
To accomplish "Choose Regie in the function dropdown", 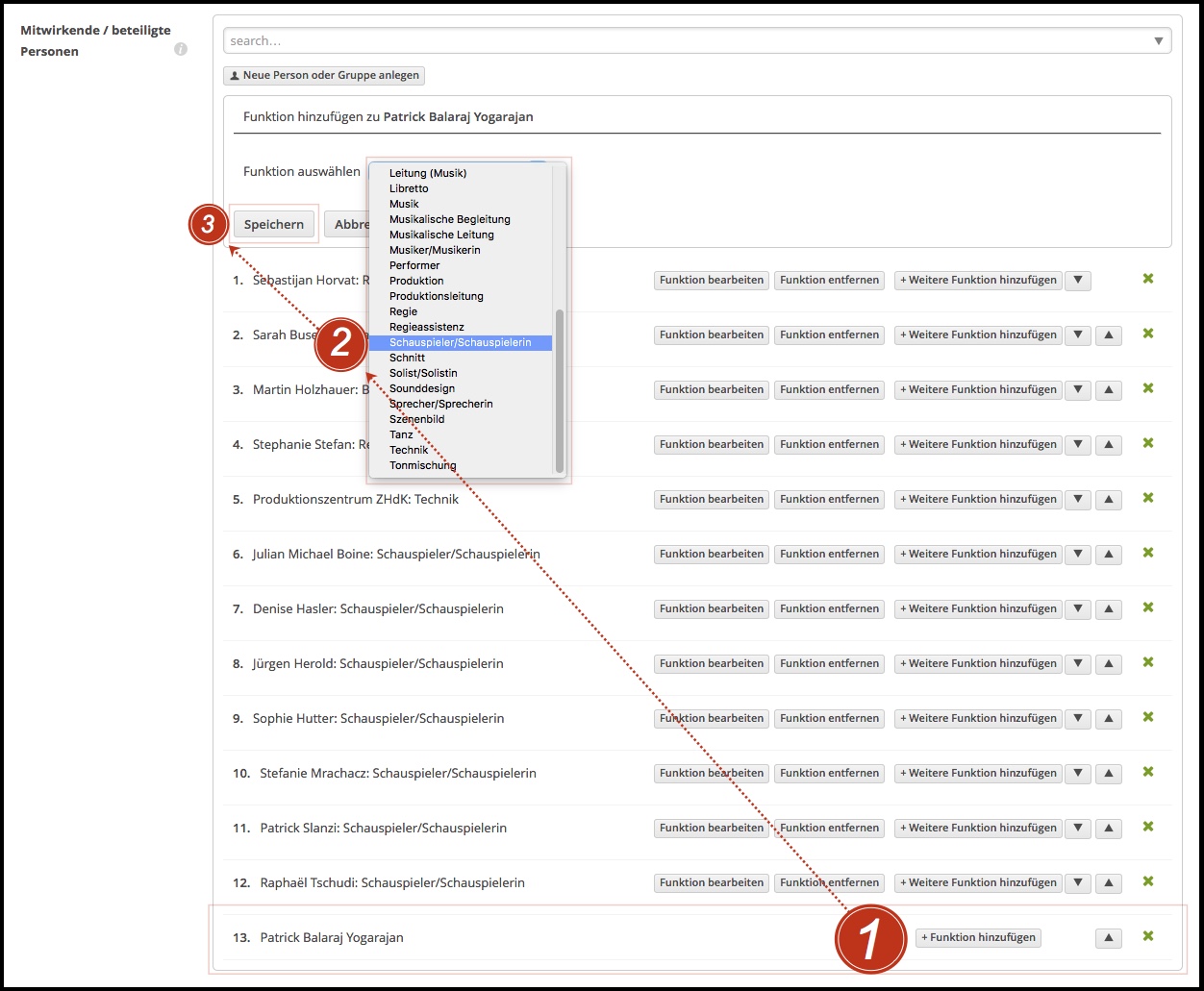I will coord(403,311).
